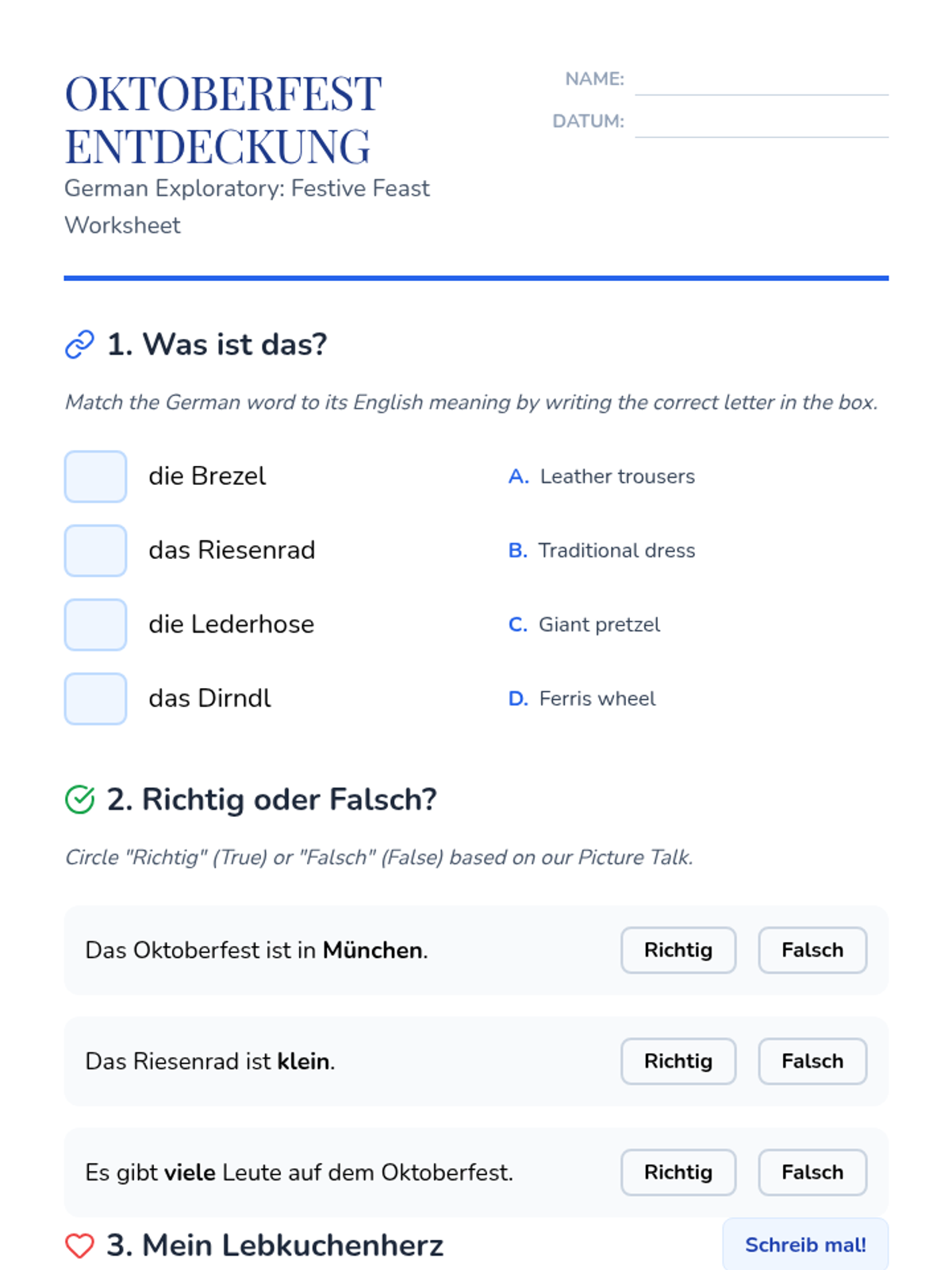Click the Schreib mal! button

[805, 1245]
